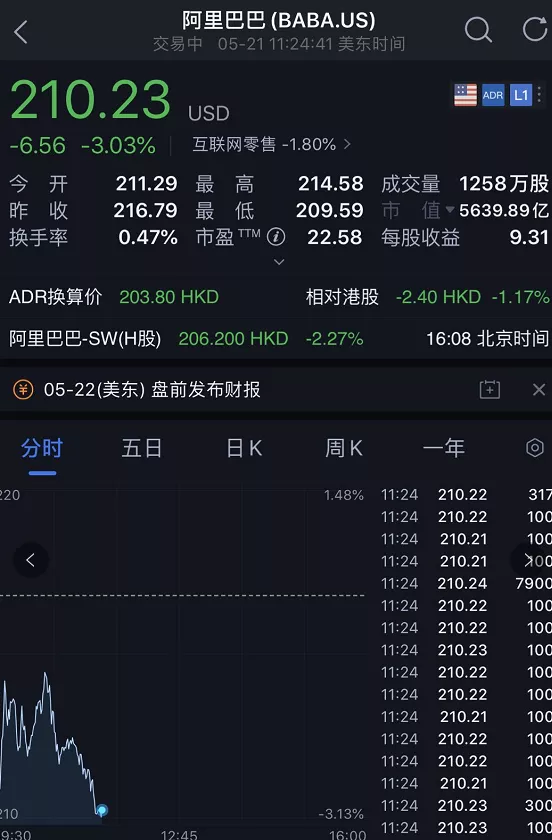The width and height of the screenshot is (552, 840).
Task: Open the chart settings hexagon icon
Action: (534, 447)
